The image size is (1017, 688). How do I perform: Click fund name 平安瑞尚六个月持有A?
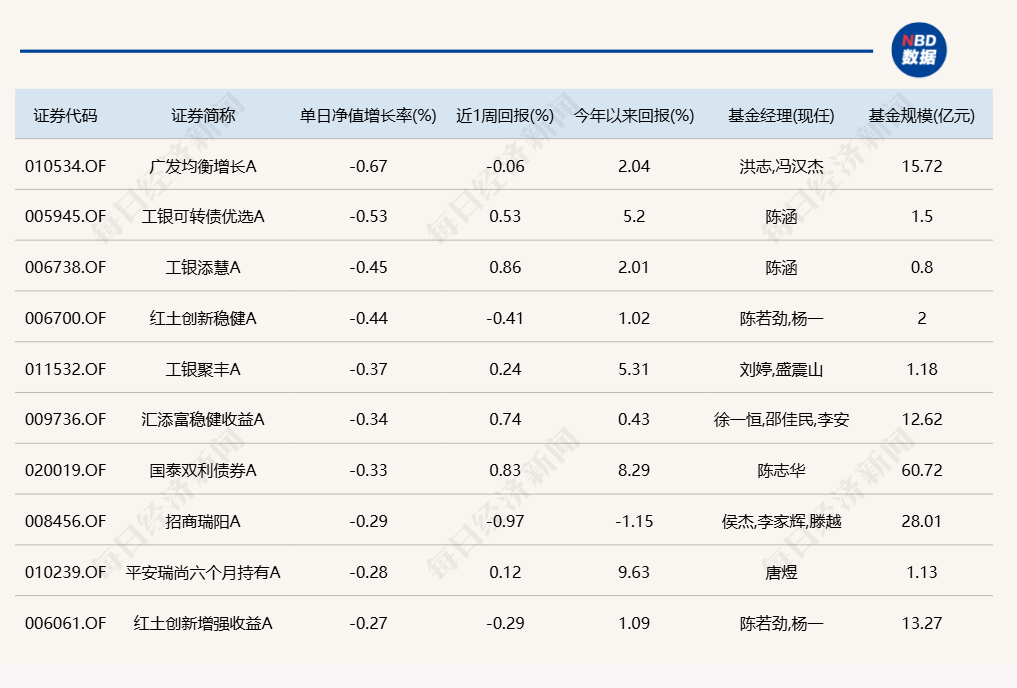[203, 572]
